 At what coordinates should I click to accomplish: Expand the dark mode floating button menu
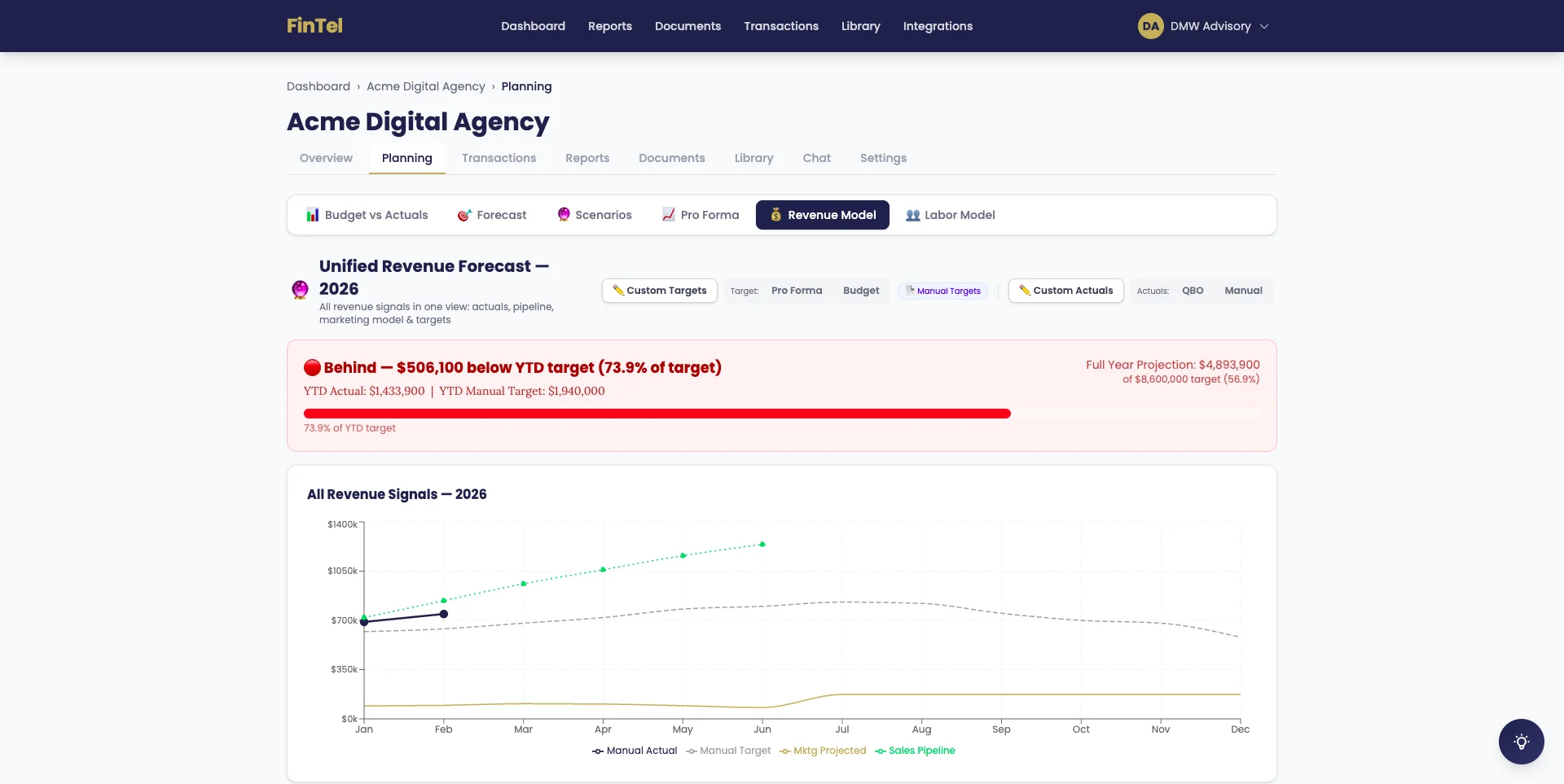click(x=1520, y=742)
